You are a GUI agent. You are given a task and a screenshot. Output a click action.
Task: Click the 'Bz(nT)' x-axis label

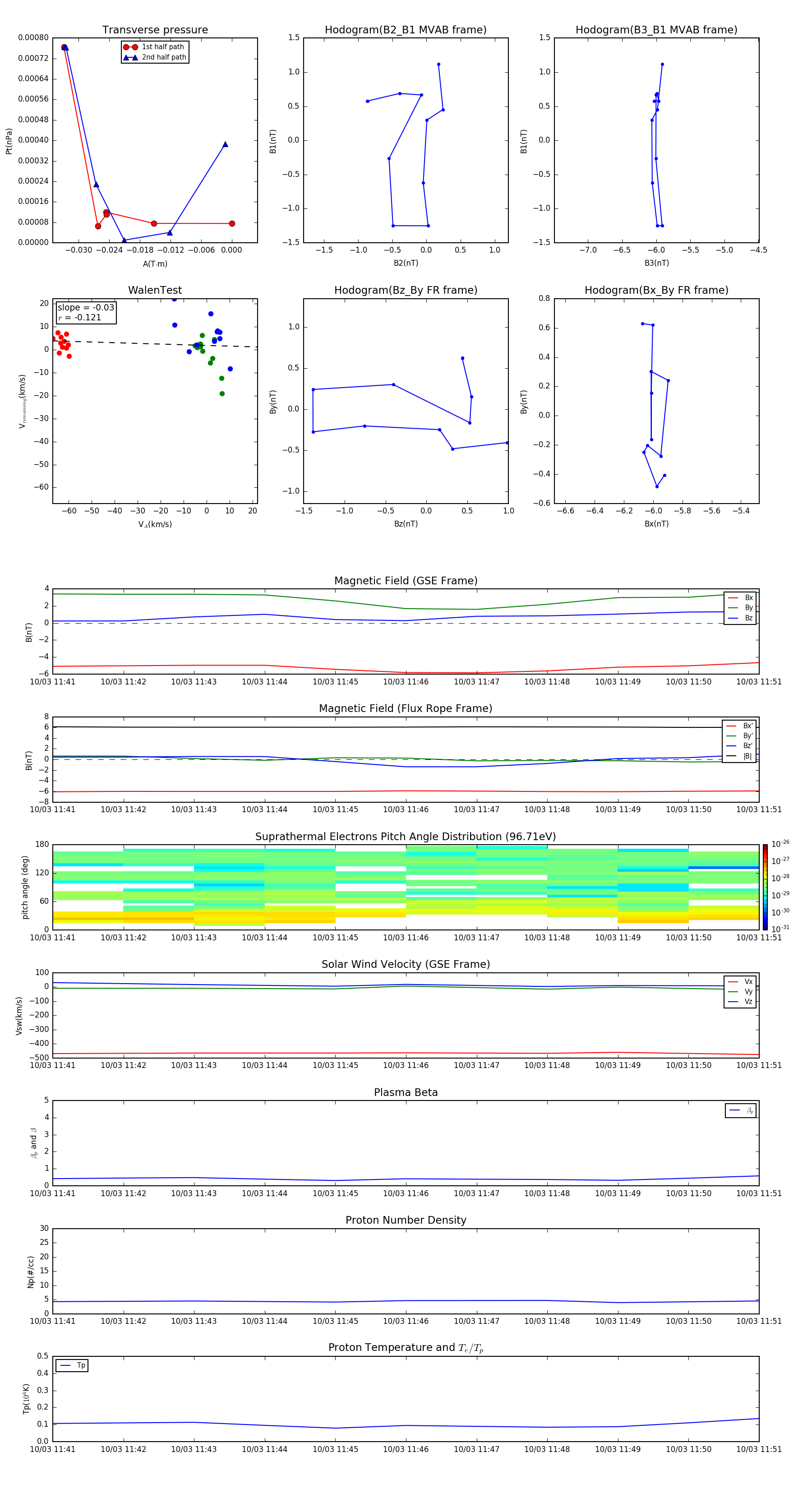[406, 524]
